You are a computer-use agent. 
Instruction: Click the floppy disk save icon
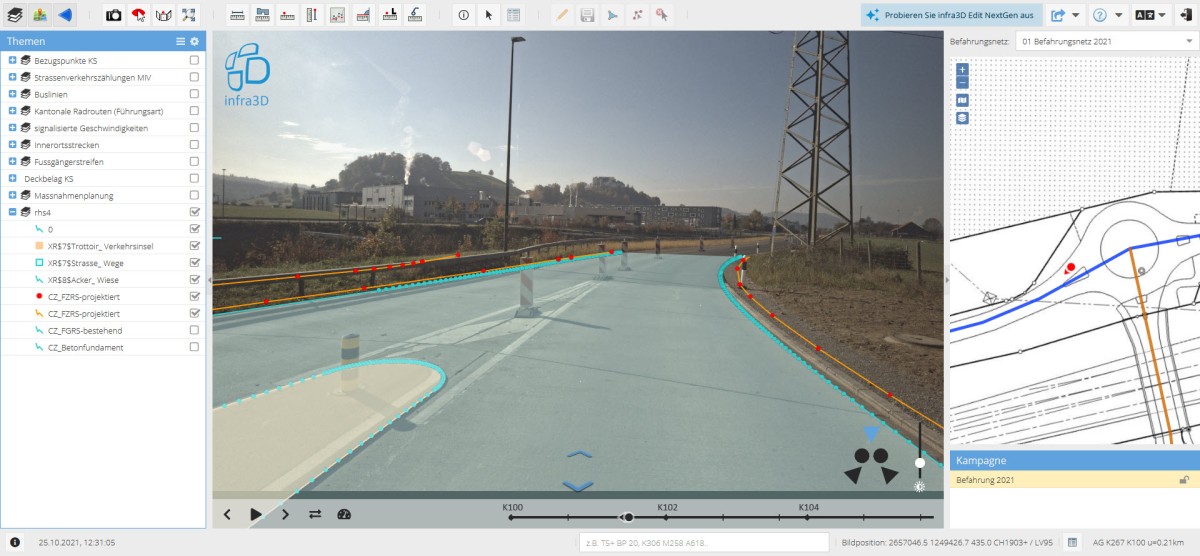(587, 15)
